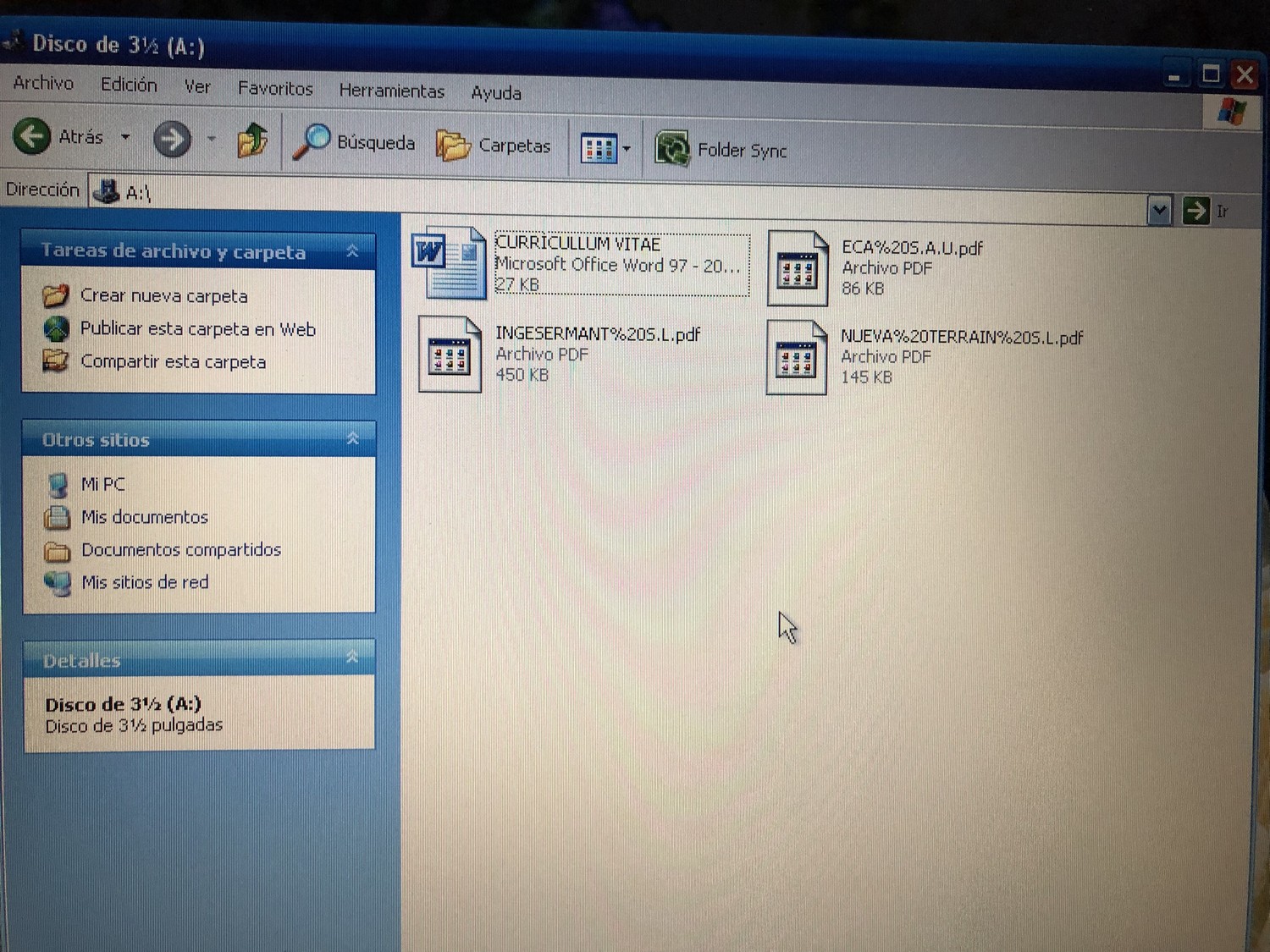Click the Views icon button

(599, 150)
